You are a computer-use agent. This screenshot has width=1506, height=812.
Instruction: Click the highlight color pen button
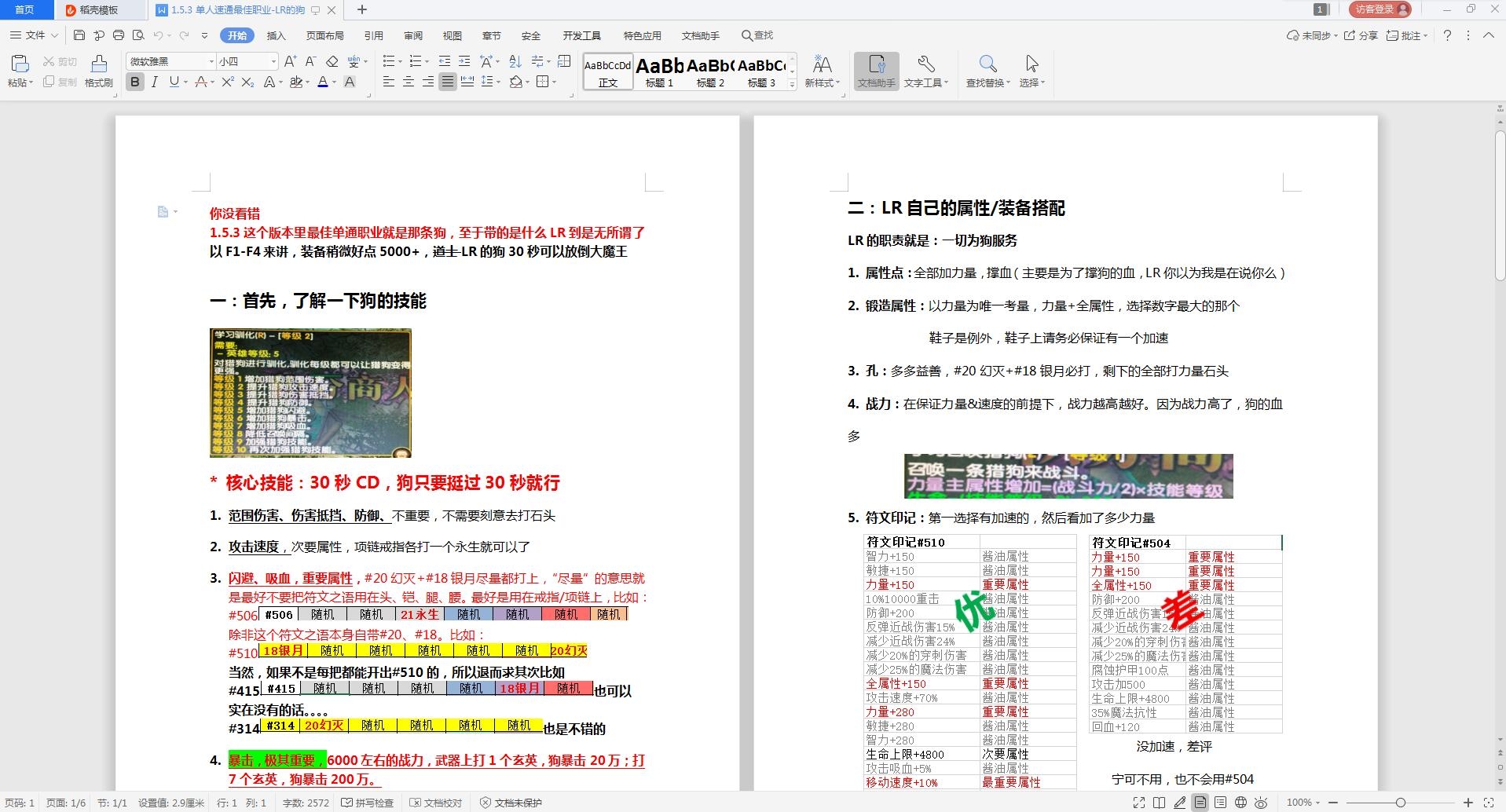[295, 82]
